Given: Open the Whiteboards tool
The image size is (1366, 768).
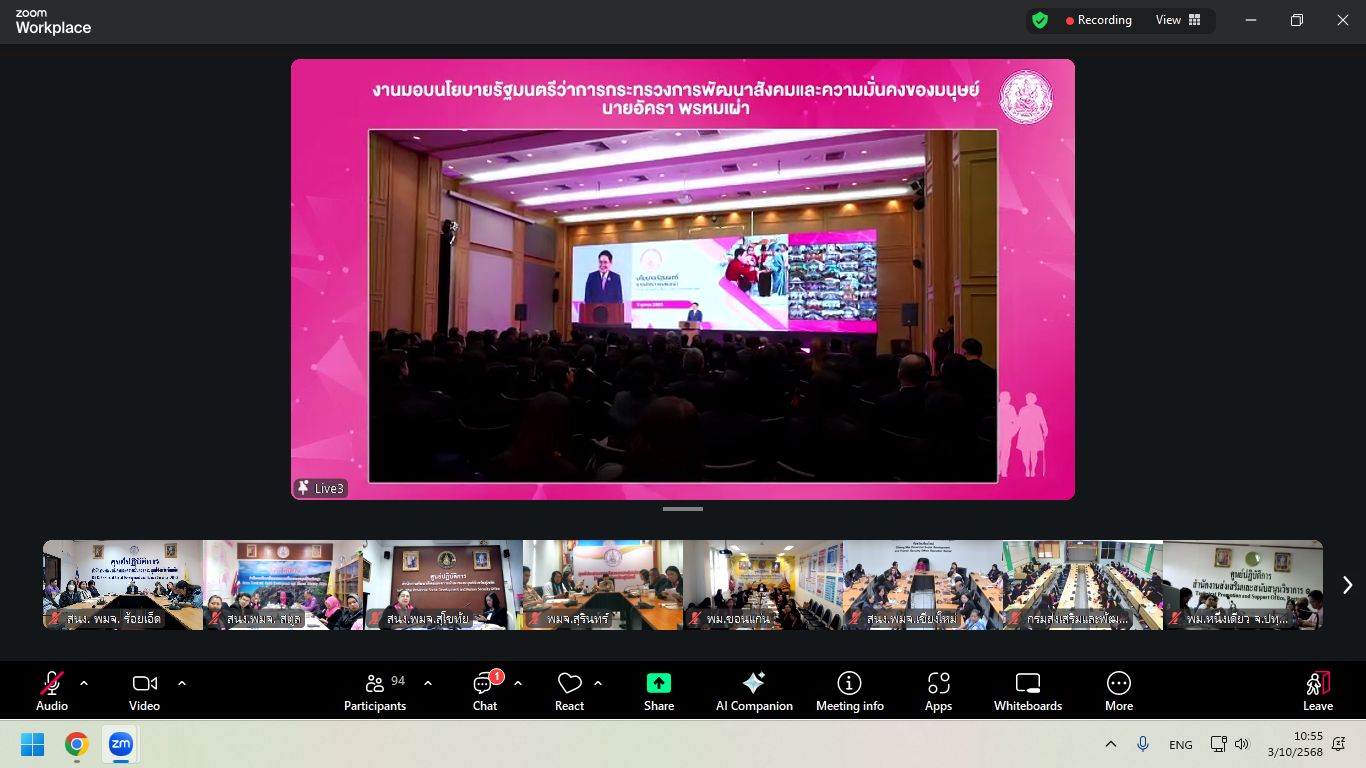Looking at the screenshot, I should tap(1027, 691).
